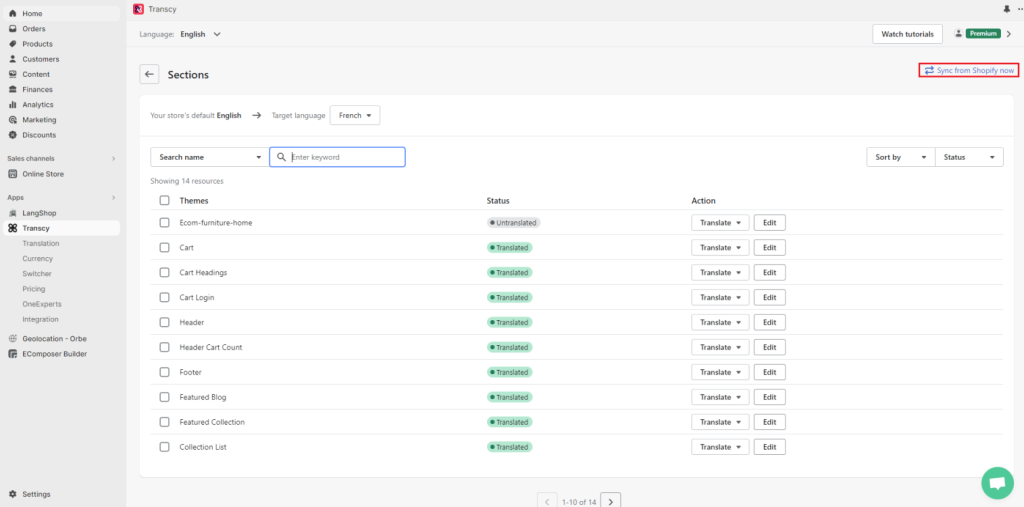Image resolution: width=1024 pixels, height=507 pixels.
Task: Click the search magnifier icon
Action: click(x=281, y=157)
